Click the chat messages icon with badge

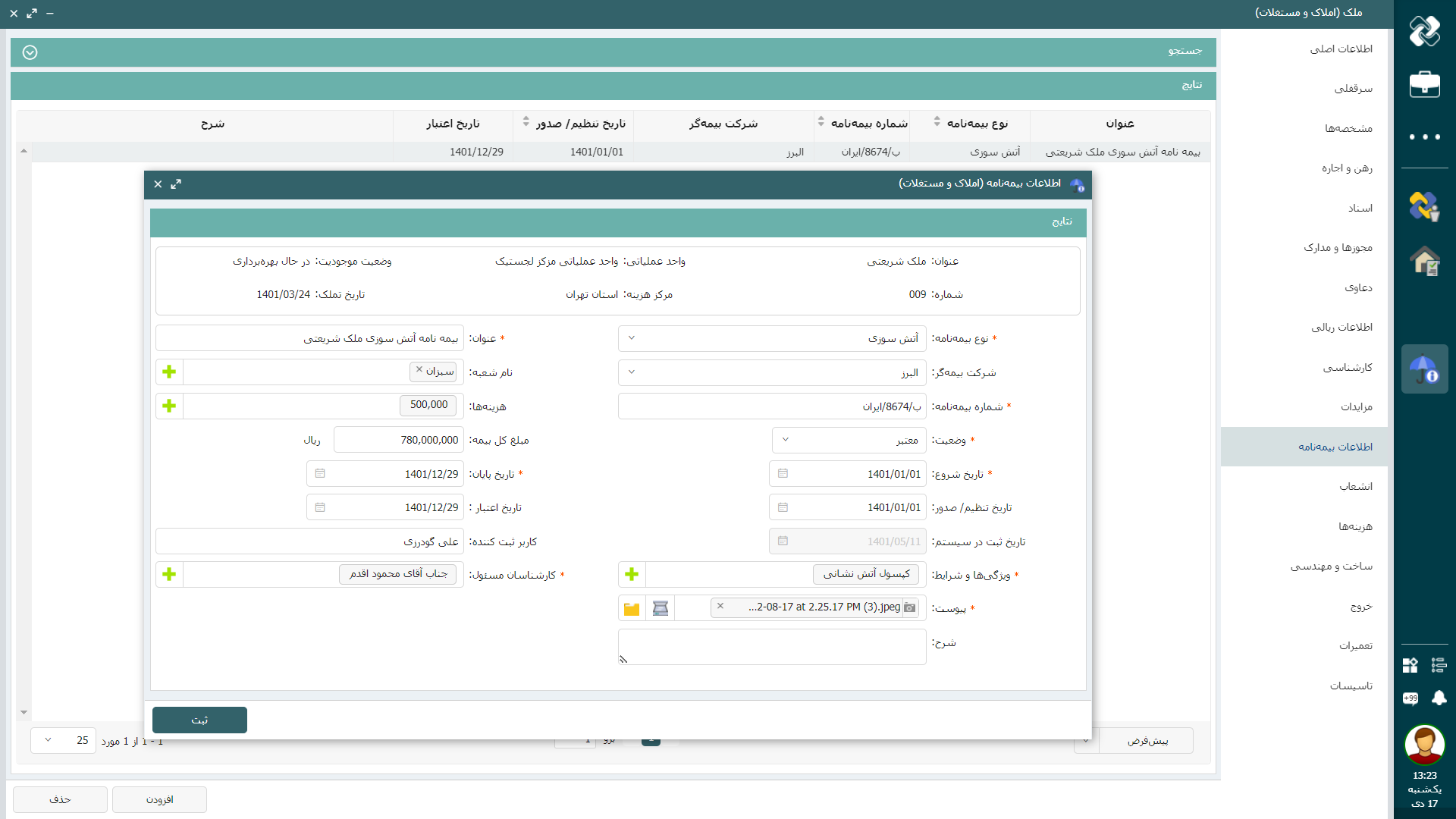click(x=1410, y=698)
